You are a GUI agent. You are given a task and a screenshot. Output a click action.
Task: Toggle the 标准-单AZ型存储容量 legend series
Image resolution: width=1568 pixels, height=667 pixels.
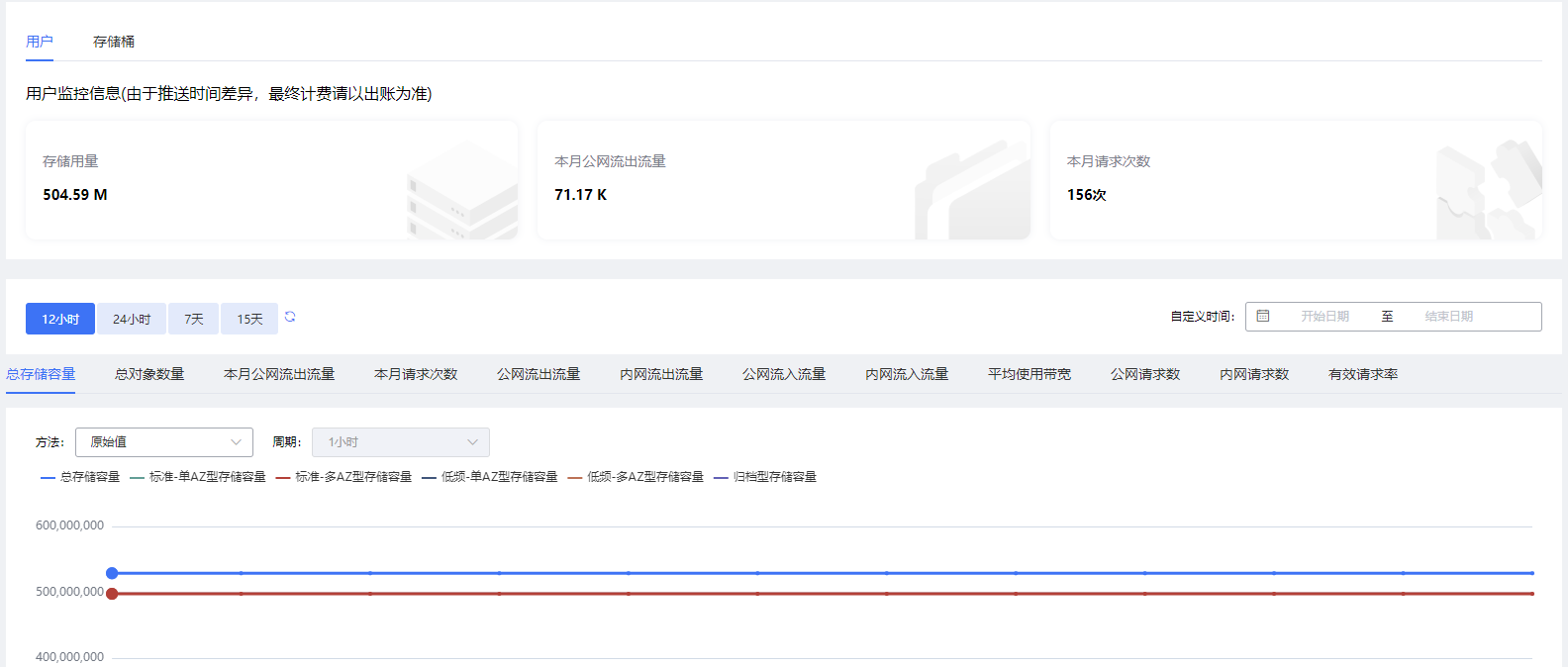point(198,477)
